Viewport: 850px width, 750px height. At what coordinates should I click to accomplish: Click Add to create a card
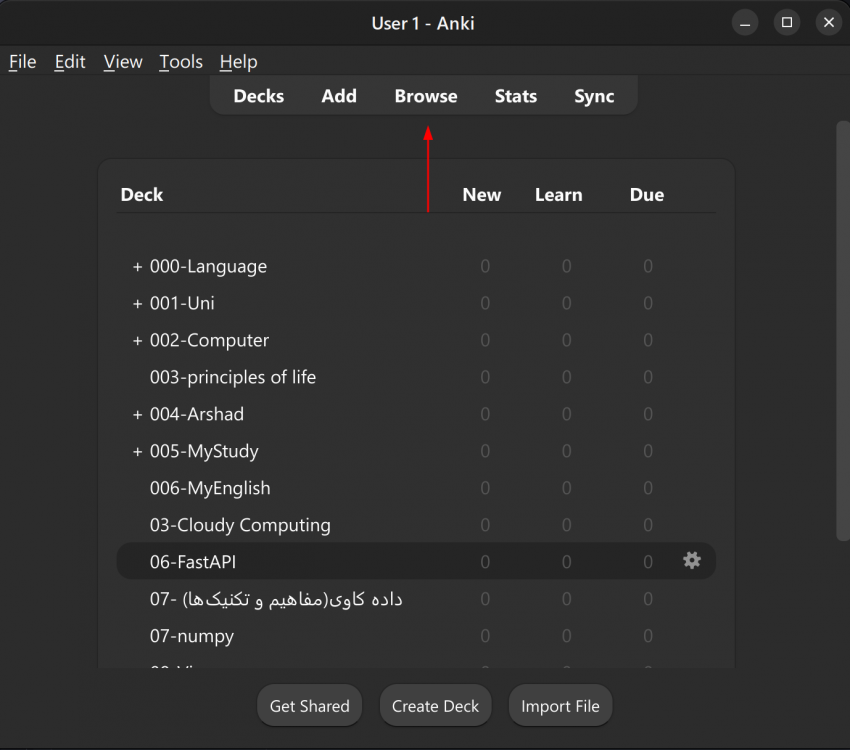(339, 96)
